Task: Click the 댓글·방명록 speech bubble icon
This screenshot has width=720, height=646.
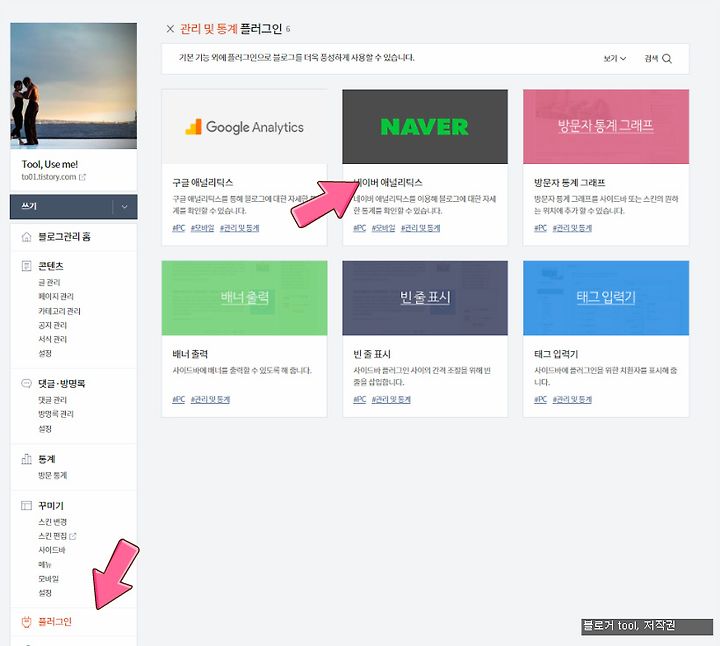Action: coord(27,383)
